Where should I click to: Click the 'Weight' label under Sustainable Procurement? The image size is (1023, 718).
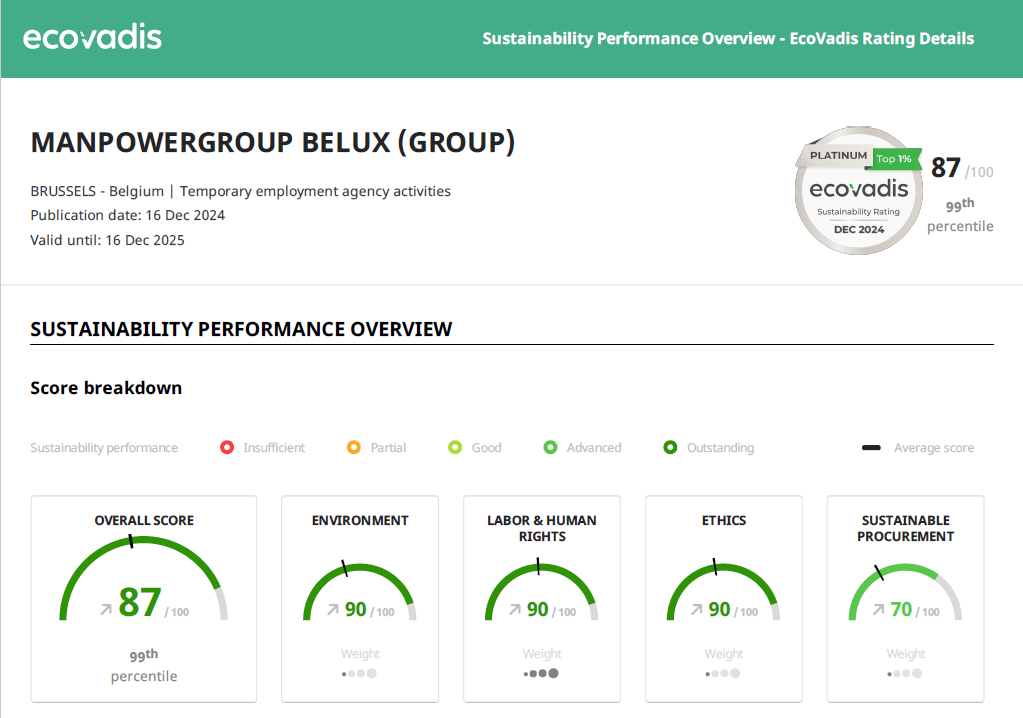click(906, 653)
